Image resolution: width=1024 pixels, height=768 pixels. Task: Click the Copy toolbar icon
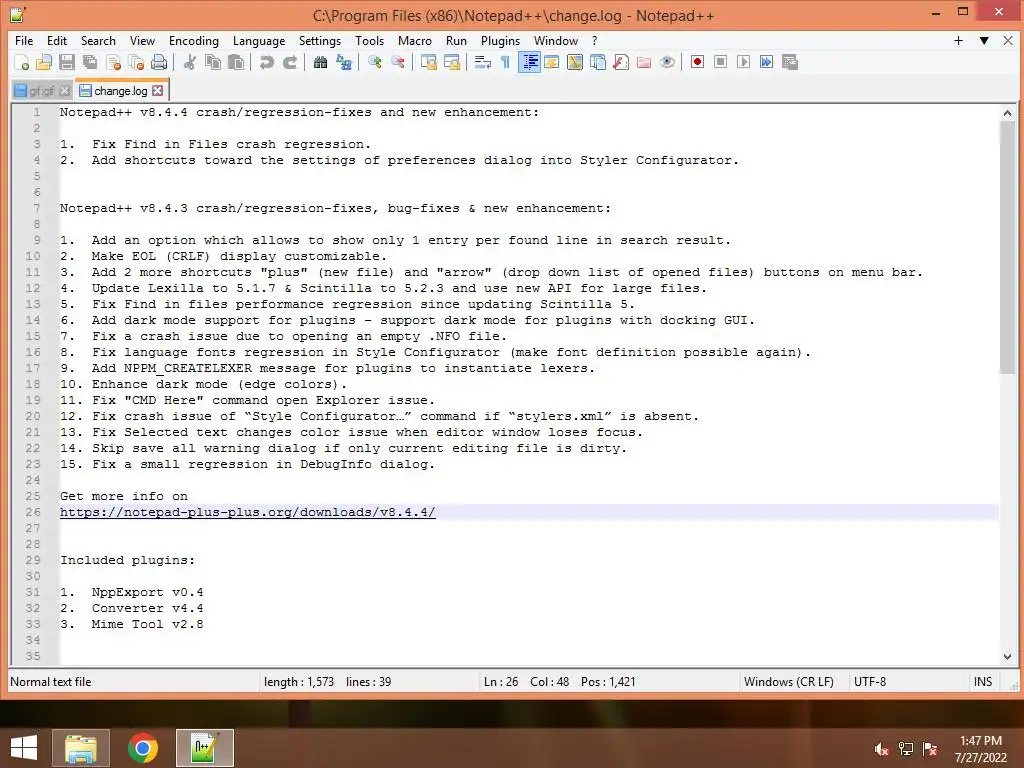pyautogui.click(x=213, y=62)
